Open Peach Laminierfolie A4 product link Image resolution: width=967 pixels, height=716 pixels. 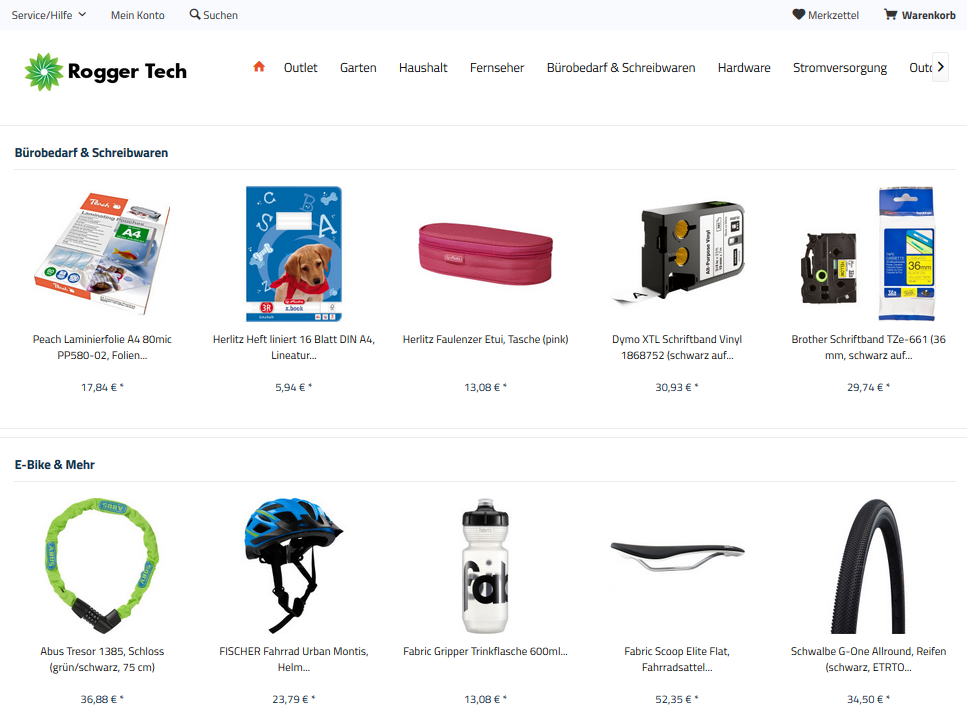pyautogui.click(x=102, y=347)
